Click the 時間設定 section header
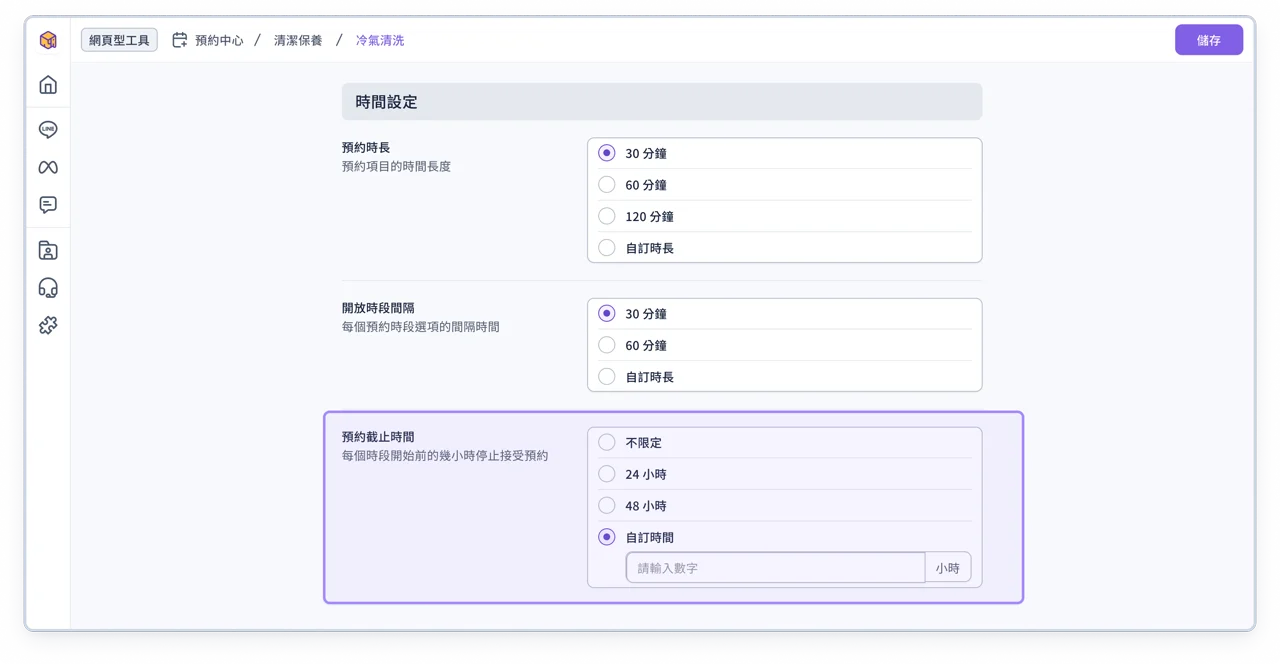This screenshot has height=664, width=1280. click(x=662, y=102)
